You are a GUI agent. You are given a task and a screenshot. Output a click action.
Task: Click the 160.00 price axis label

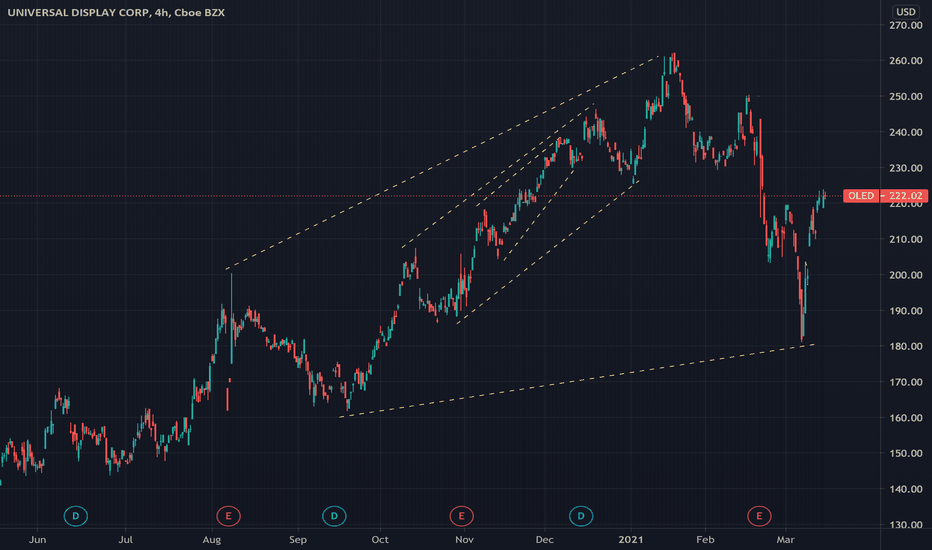(x=906, y=418)
